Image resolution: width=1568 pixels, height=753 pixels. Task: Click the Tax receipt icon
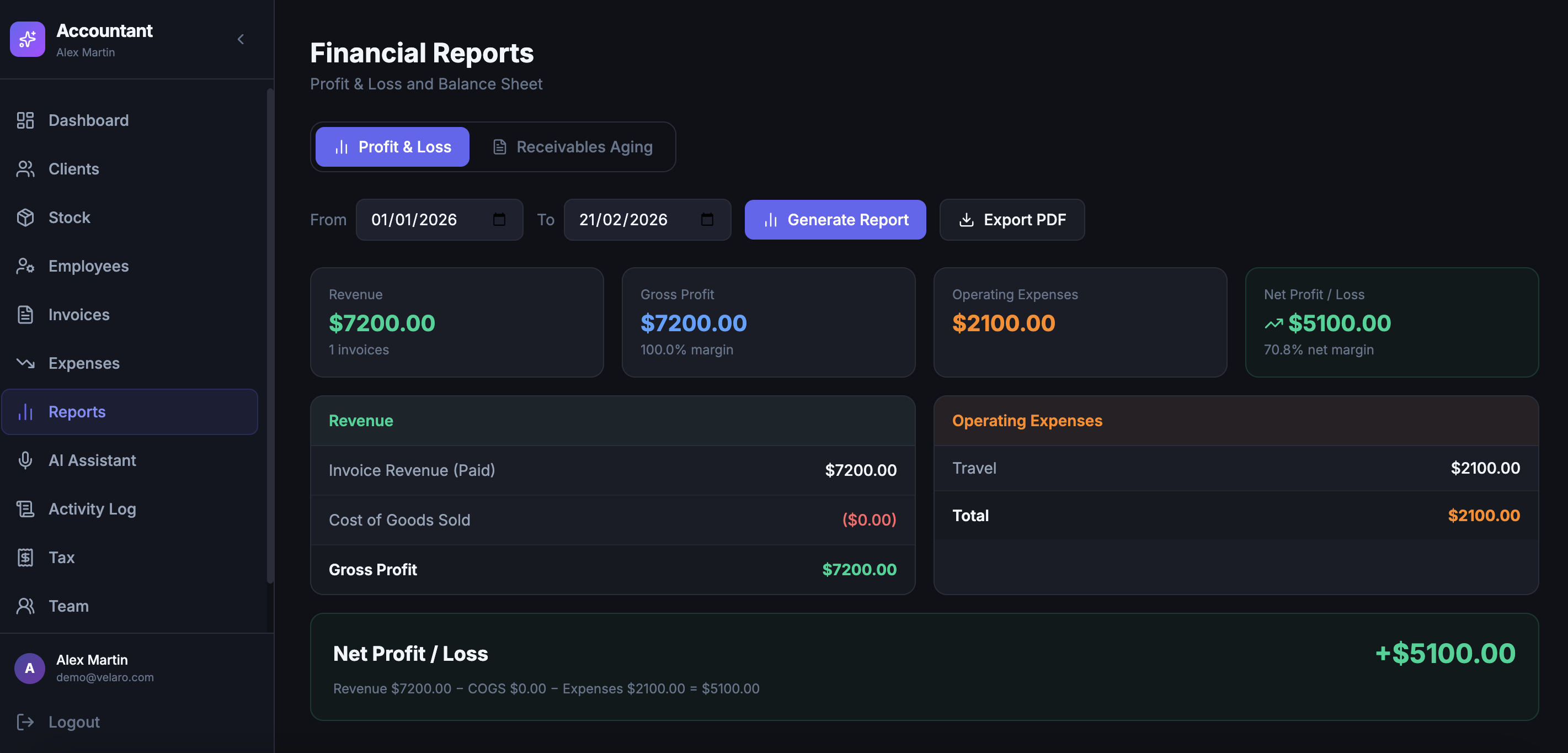coord(25,558)
